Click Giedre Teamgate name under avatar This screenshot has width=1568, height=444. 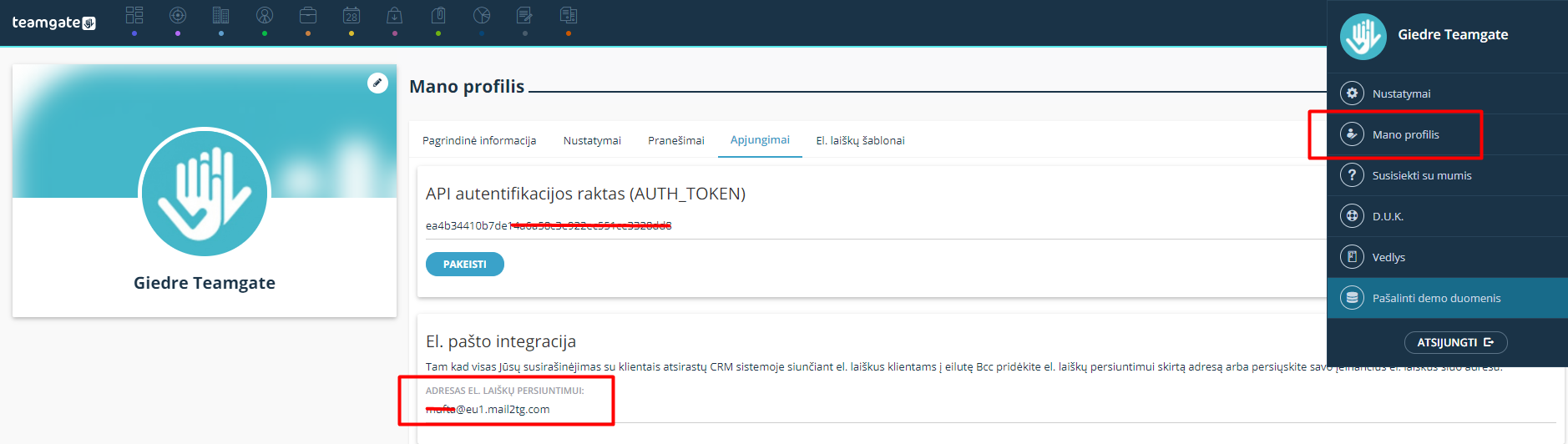click(x=205, y=283)
